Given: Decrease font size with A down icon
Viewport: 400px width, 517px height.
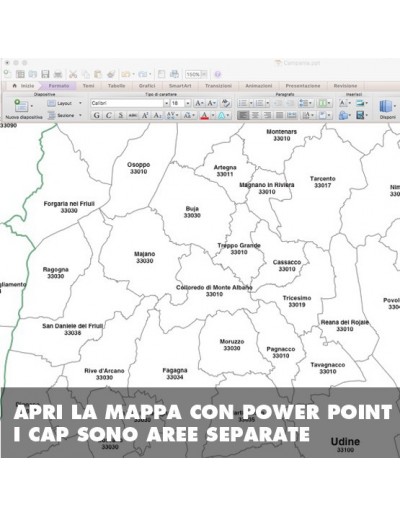Looking at the screenshot, I should (212, 103).
